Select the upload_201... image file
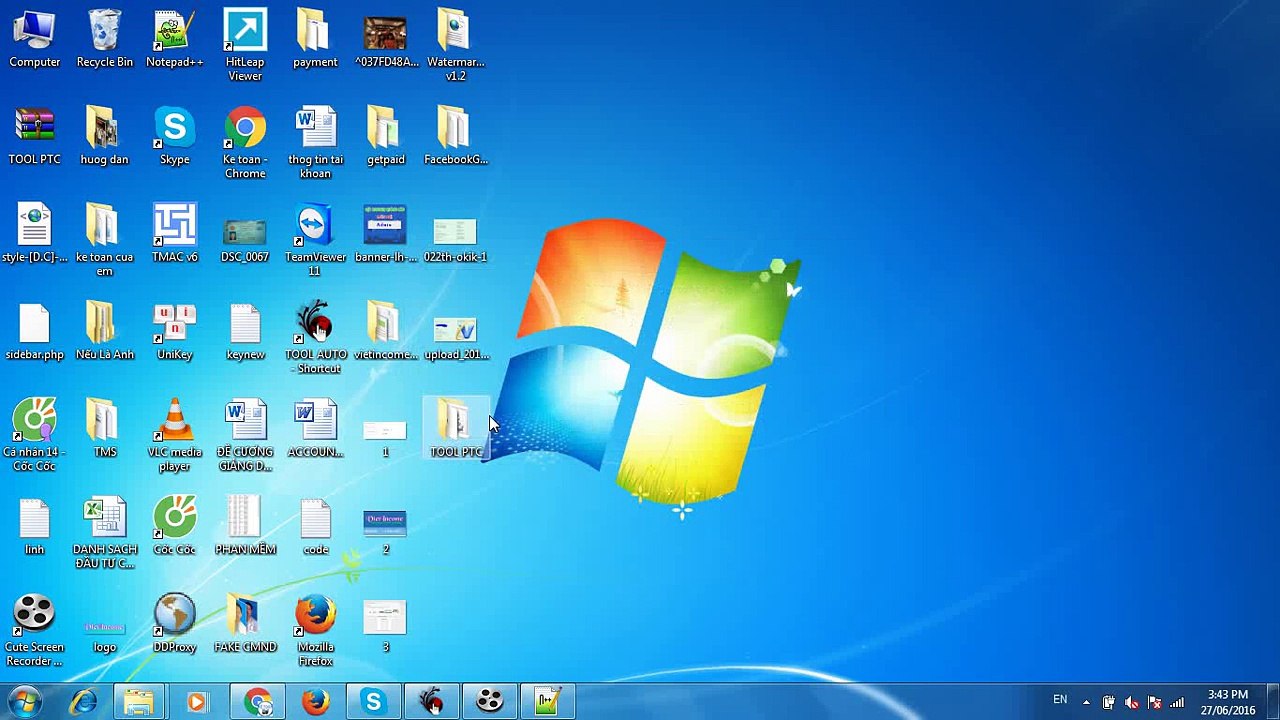1280x720 pixels. point(456,338)
